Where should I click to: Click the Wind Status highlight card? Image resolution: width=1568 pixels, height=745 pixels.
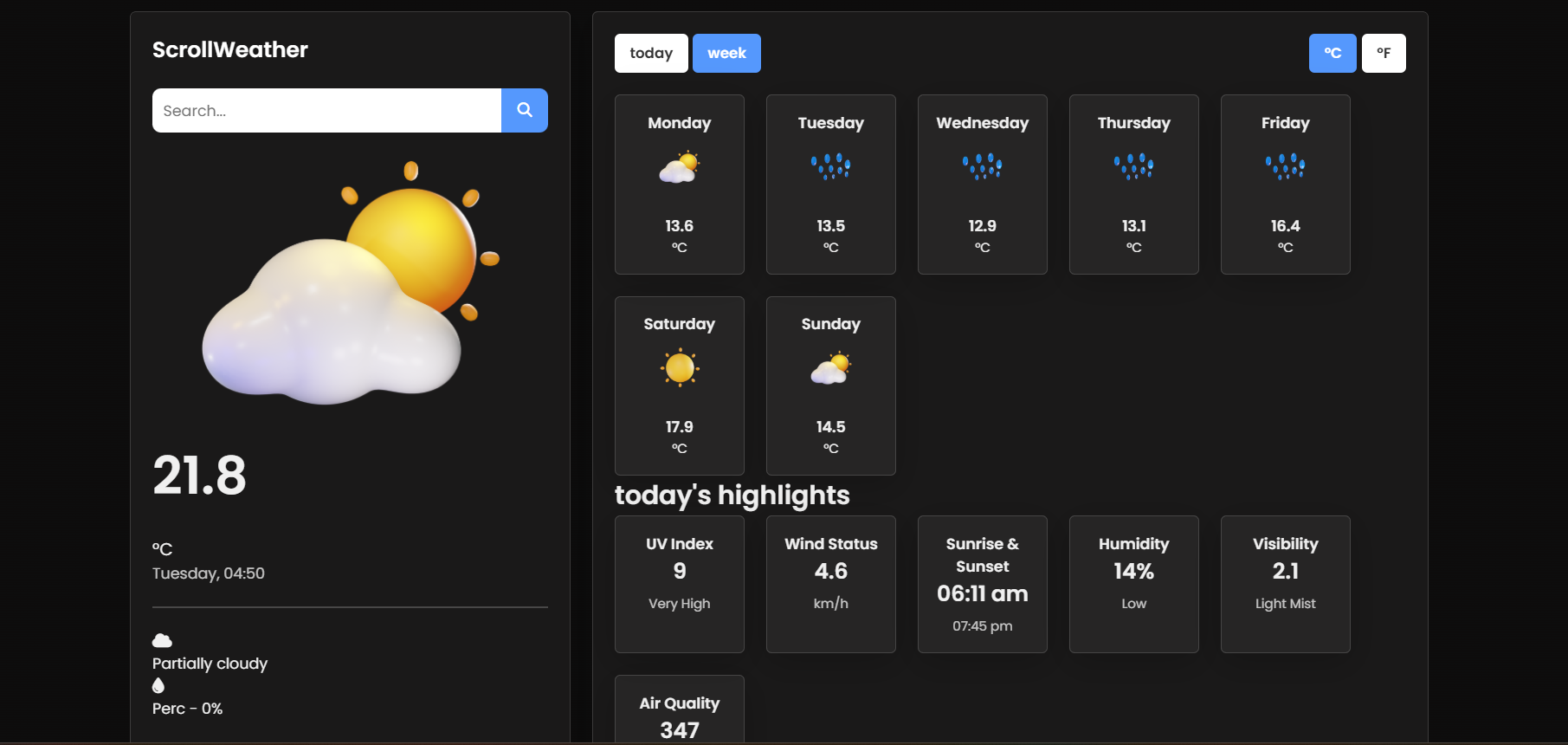pos(830,584)
